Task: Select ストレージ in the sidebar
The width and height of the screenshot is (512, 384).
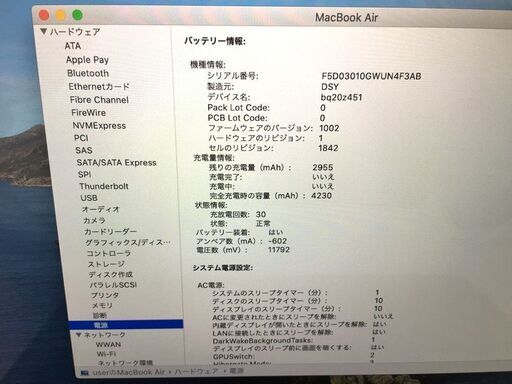Action: pos(106,264)
